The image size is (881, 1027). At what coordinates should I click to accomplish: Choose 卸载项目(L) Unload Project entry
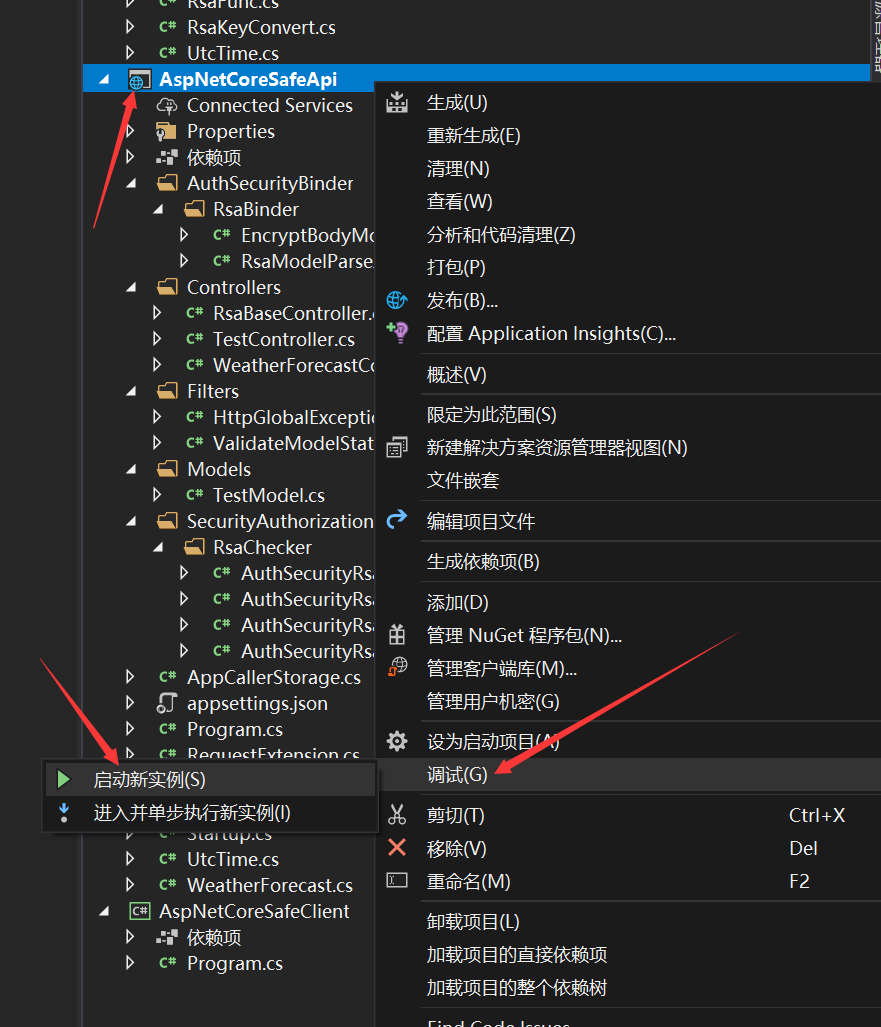(x=473, y=922)
